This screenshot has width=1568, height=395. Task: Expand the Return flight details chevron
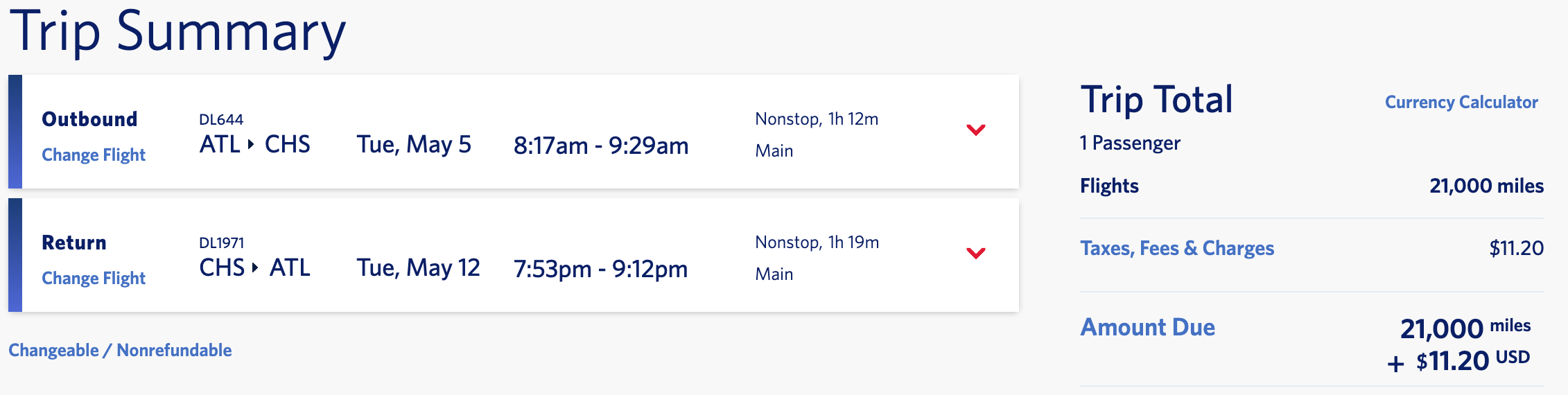pos(975,254)
